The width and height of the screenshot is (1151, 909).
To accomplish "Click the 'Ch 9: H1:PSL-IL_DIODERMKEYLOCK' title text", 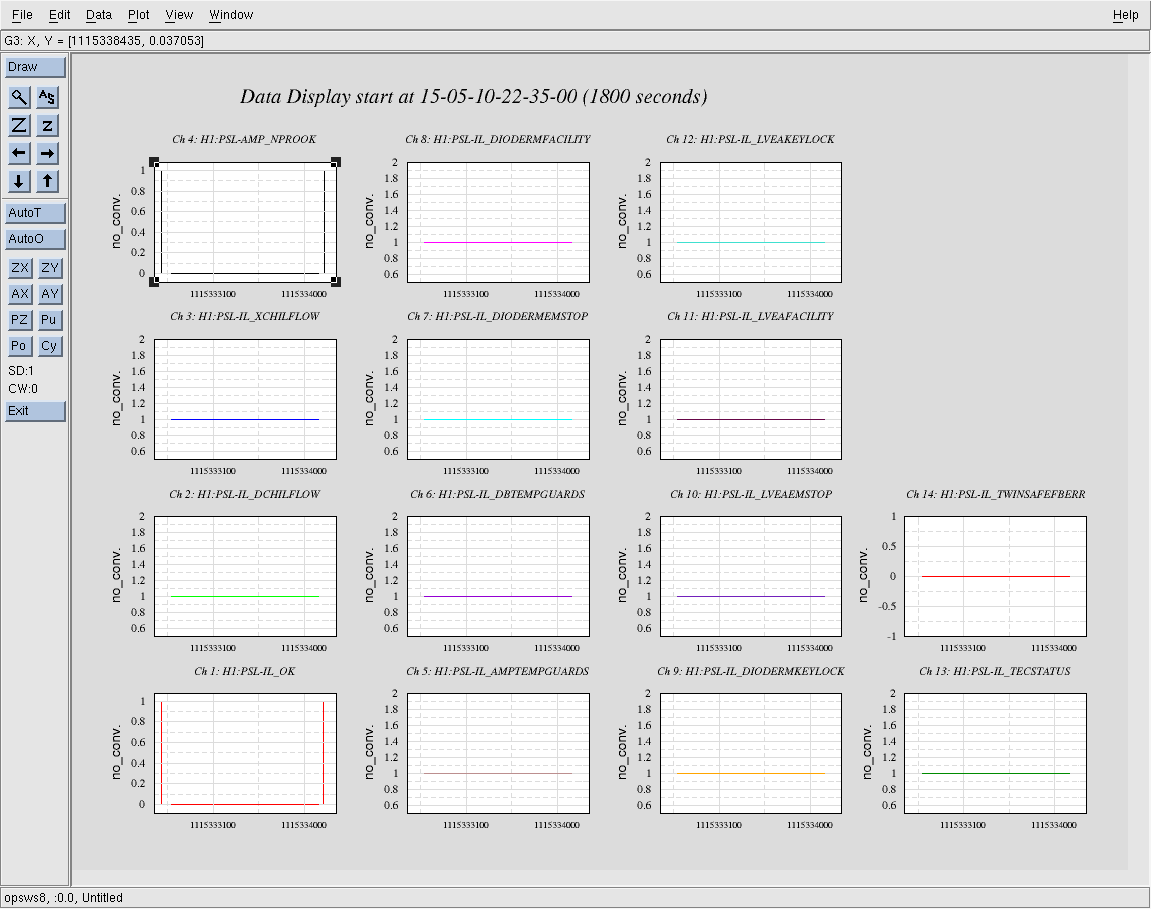I will [x=751, y=671].
